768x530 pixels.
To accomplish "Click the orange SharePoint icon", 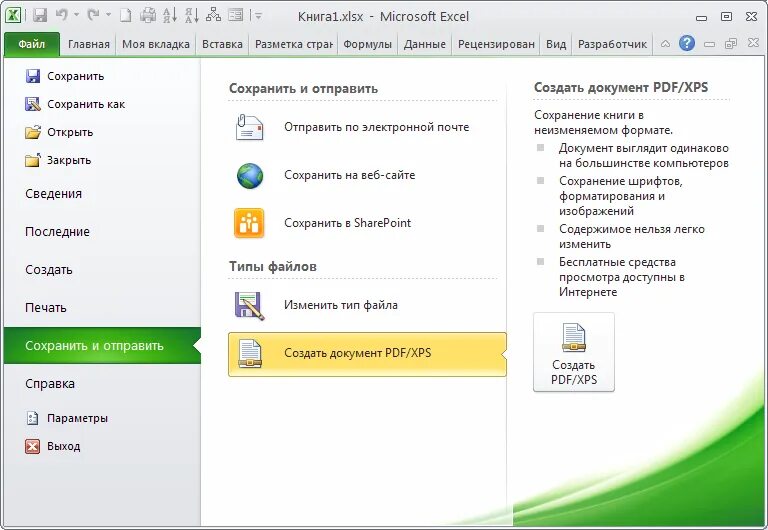I will [x=249, y=223].
